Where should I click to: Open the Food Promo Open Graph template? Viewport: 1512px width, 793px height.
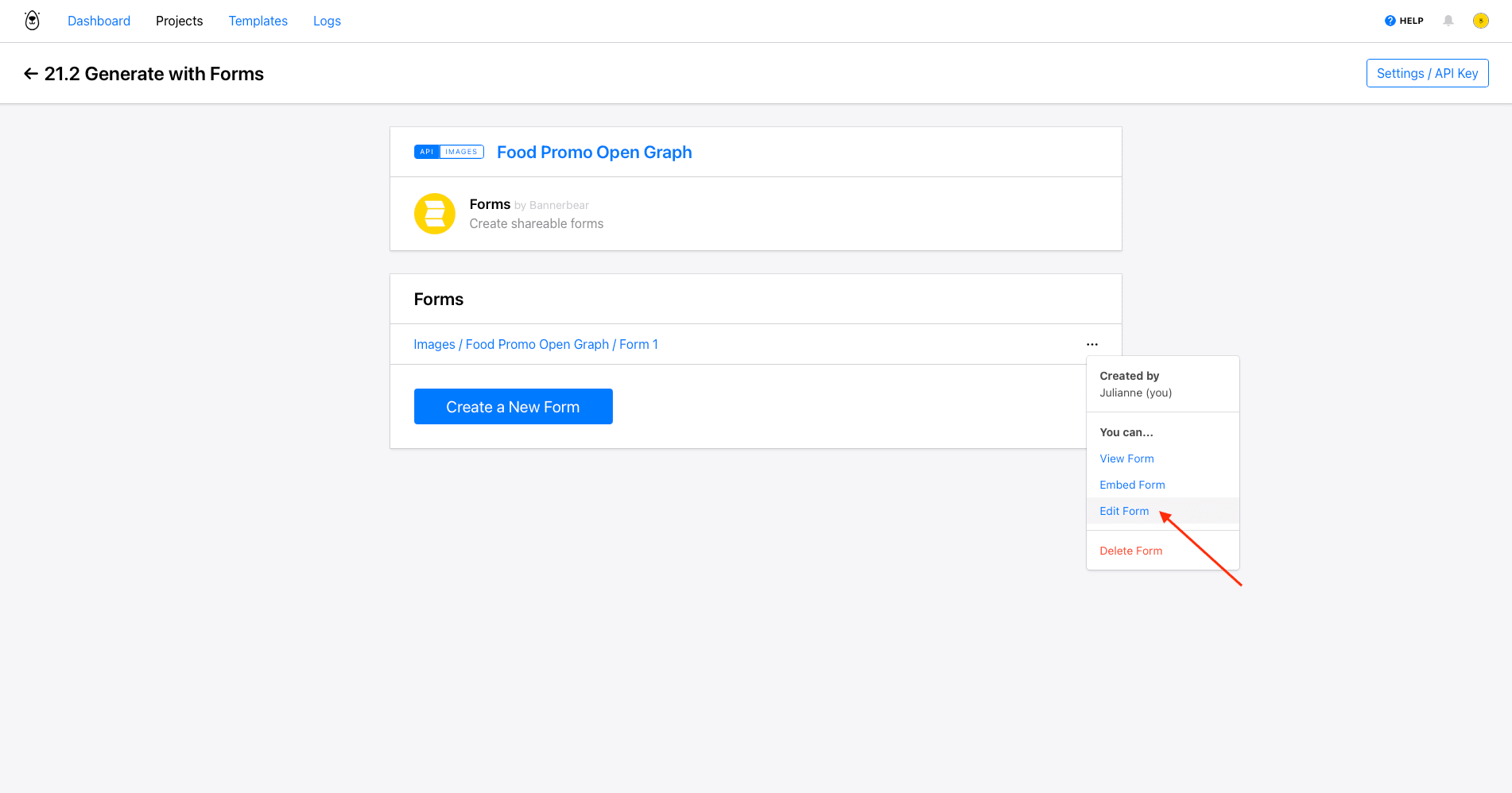pyautogui.click(x=594, y=152)
